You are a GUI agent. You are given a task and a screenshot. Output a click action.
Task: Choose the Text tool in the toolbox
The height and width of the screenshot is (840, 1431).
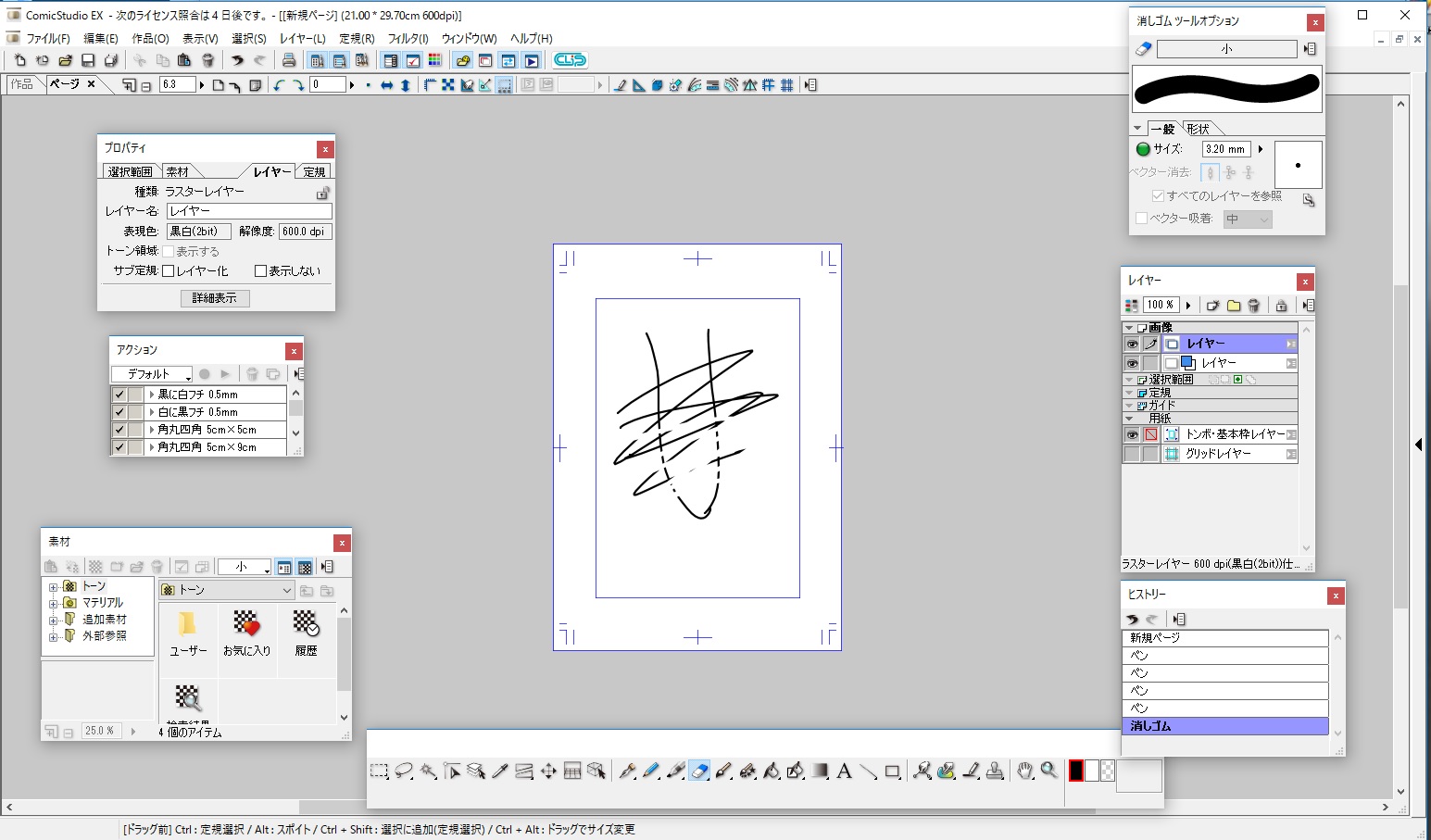(844, 771)
